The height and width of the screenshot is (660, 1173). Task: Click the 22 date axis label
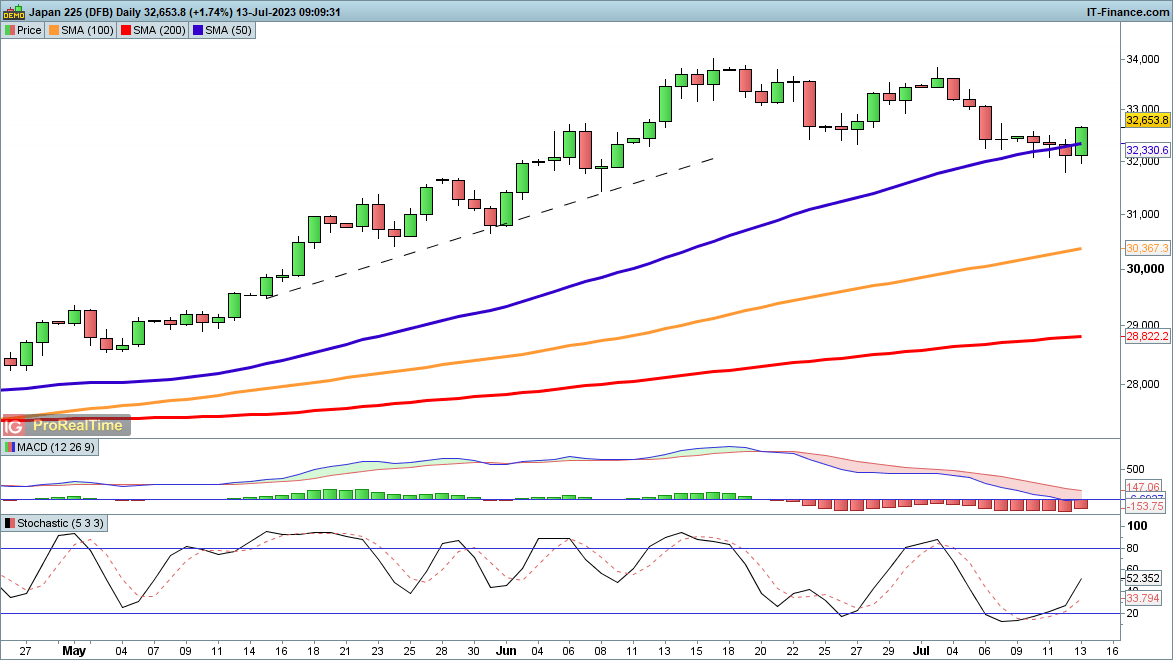point(793,651)
